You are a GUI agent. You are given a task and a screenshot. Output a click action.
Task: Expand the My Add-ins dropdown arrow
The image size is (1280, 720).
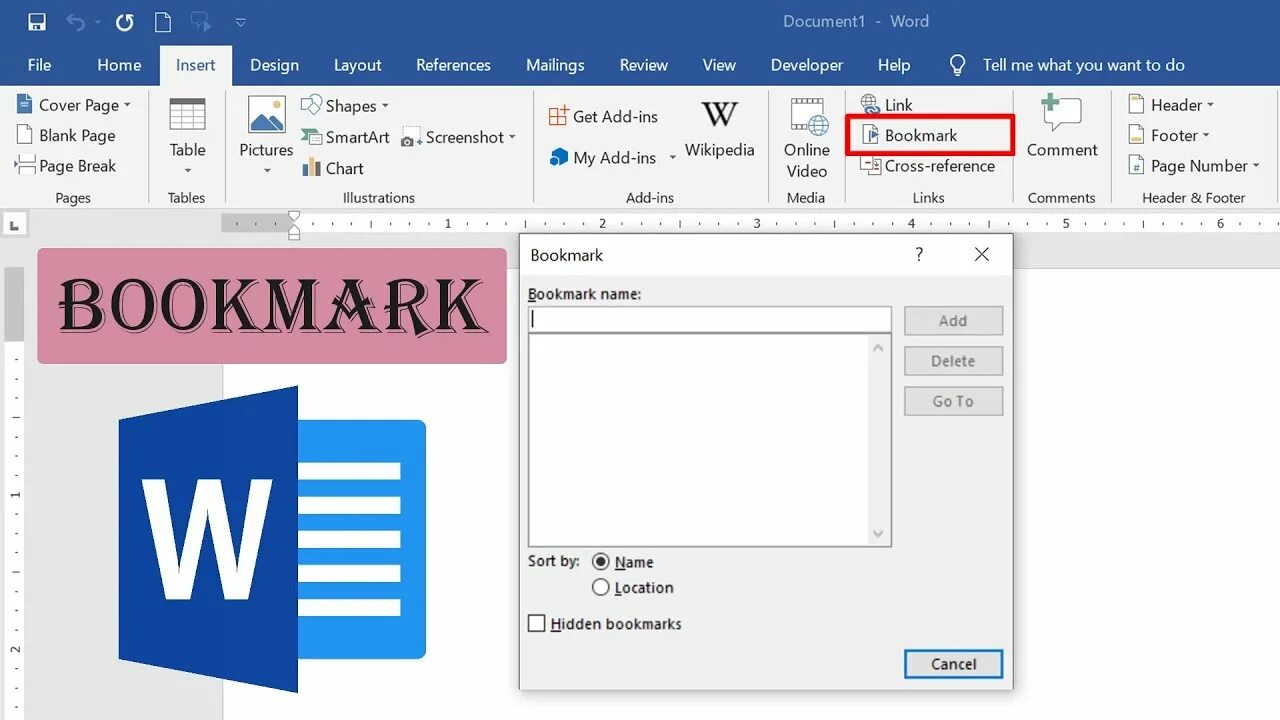coord(673,158)
